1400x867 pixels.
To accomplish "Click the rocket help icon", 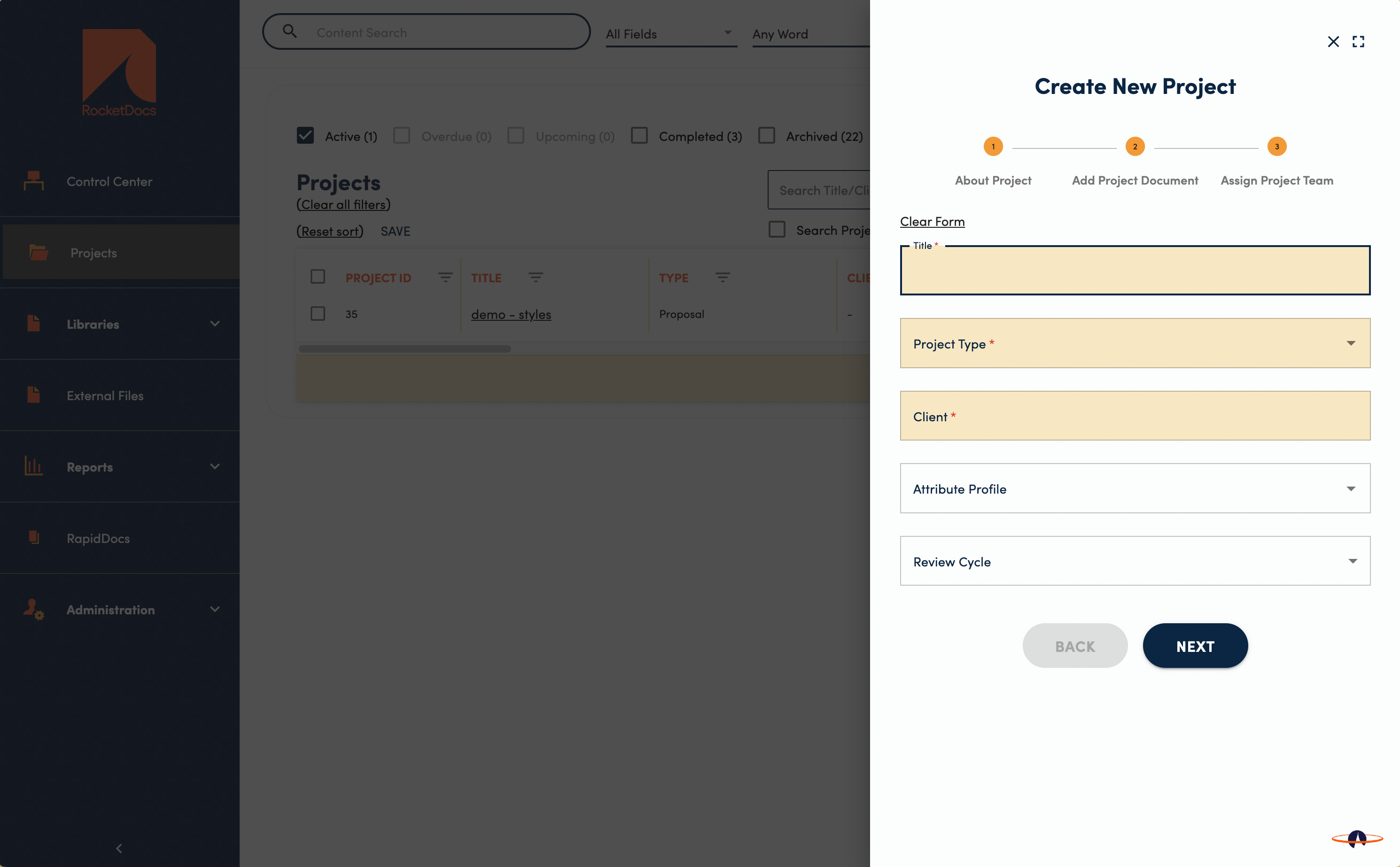I will tap(1356, 838).
